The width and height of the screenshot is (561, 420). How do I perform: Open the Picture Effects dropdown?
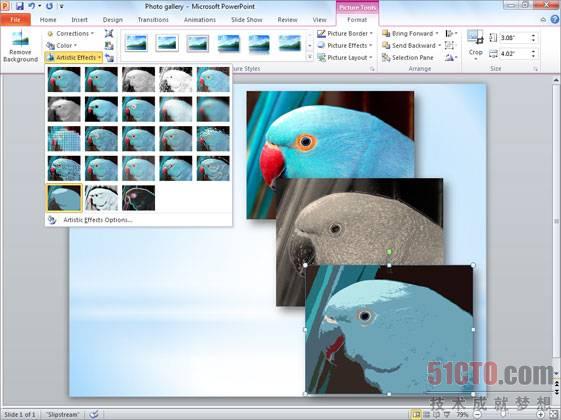tap(345, 45)
